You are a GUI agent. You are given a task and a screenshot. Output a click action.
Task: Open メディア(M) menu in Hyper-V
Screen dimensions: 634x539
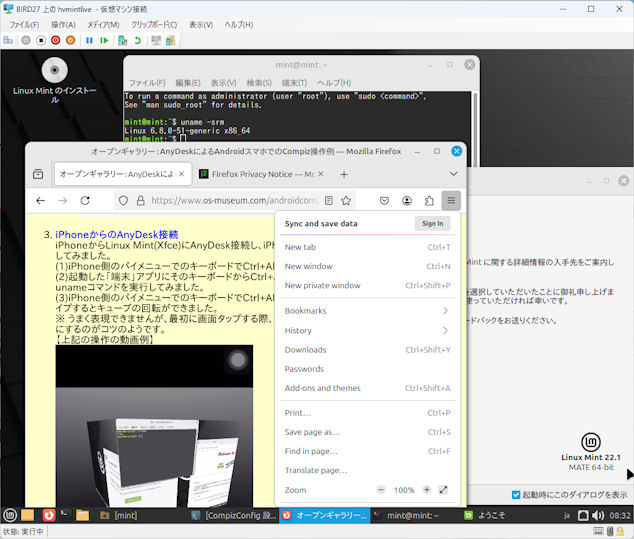coord(103,25)
